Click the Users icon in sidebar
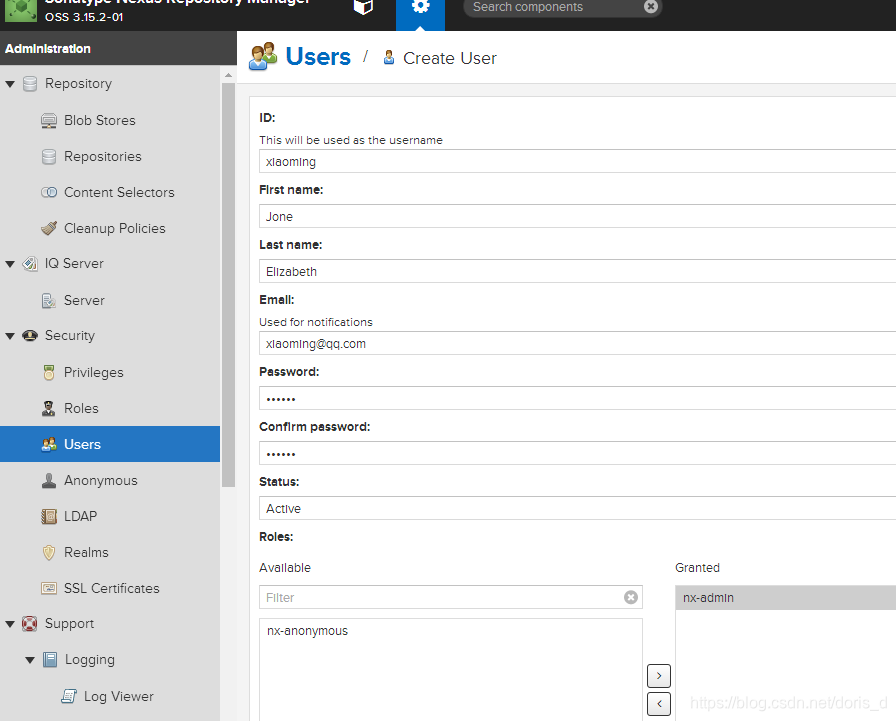Viewport: 896px width, 721px height. point(49,444)
